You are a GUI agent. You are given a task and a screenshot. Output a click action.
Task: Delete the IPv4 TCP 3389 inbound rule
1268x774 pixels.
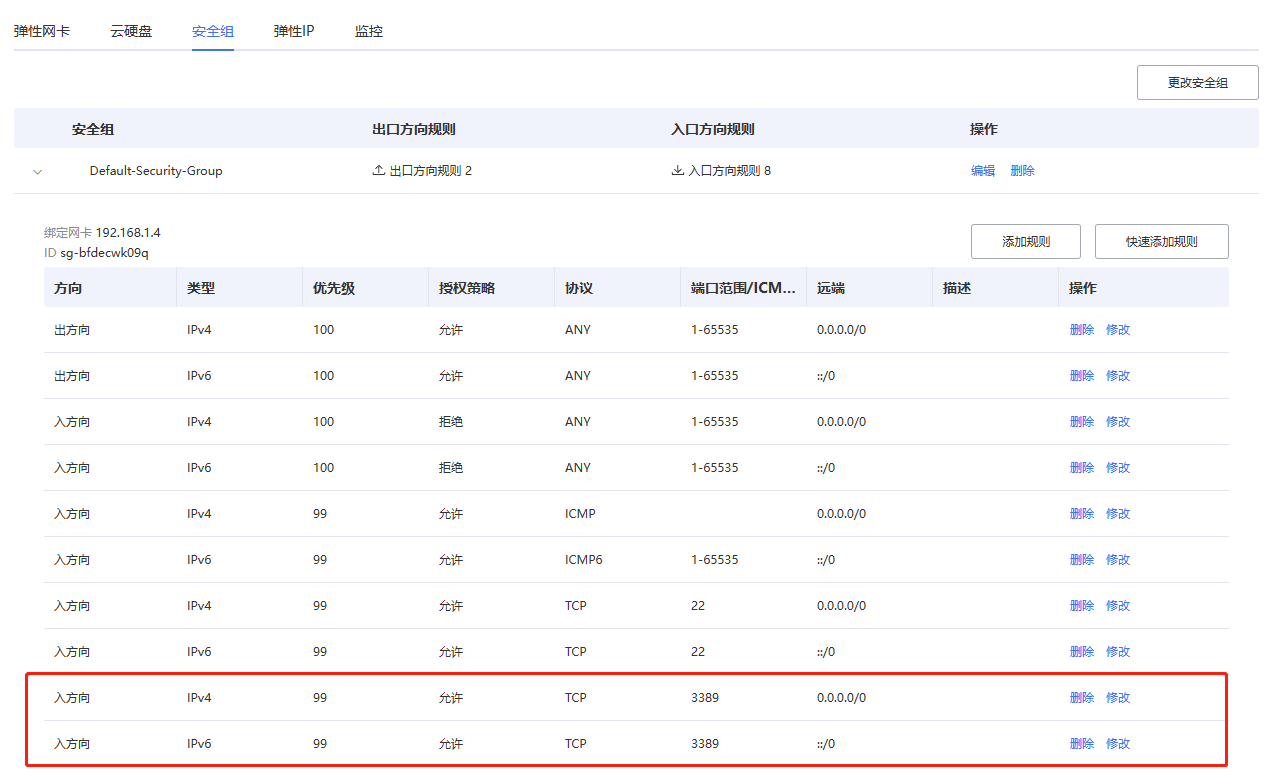click(1081, 698)
